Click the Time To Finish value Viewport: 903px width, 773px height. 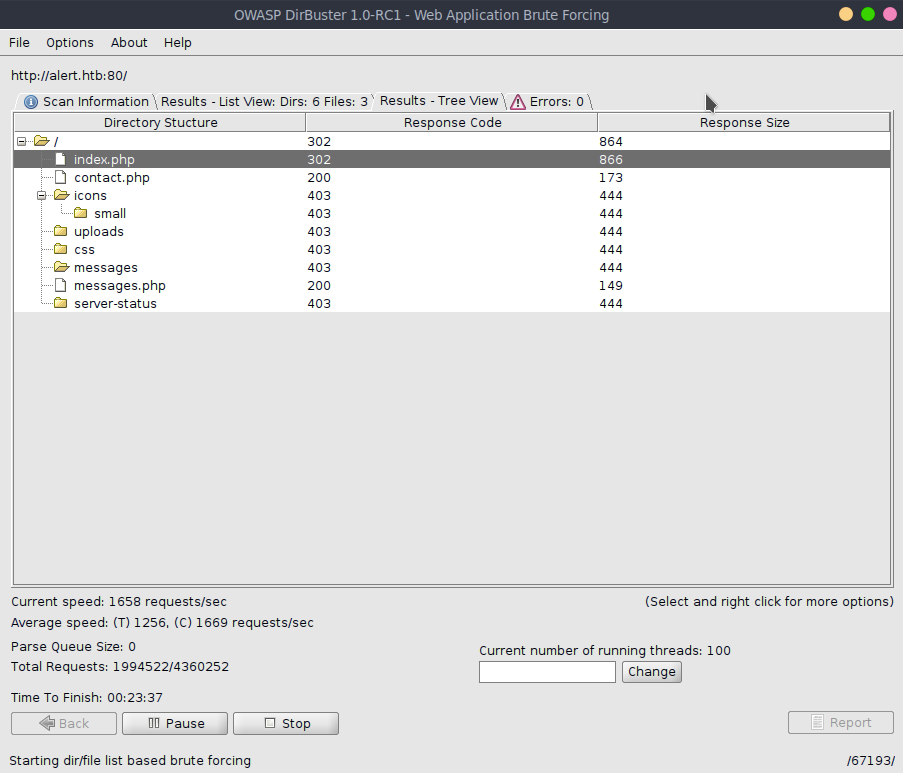pos(135,698)
